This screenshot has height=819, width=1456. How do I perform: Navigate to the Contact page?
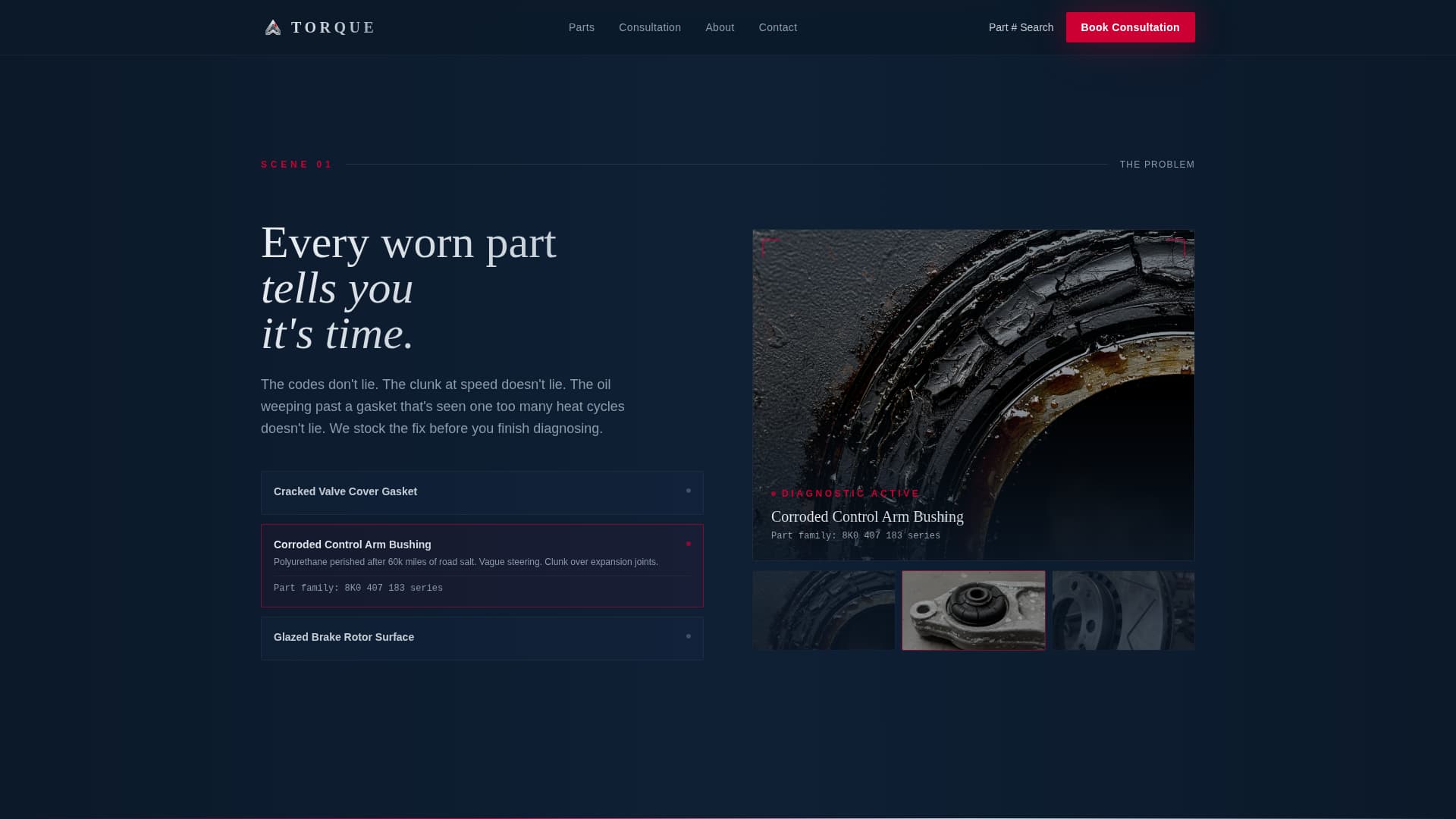click(x=777, y=28)
